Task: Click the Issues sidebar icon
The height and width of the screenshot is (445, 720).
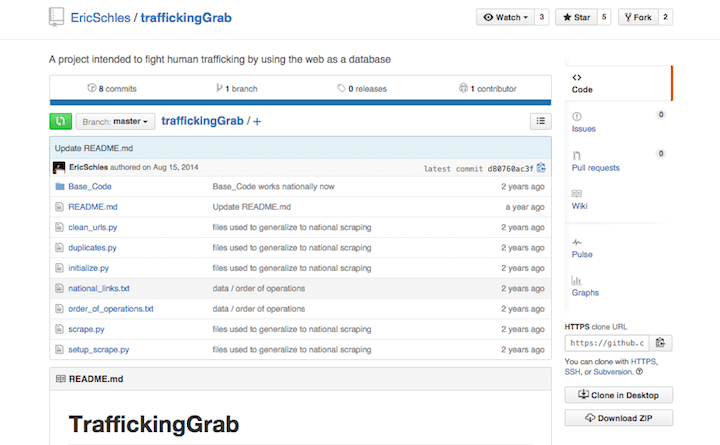Action: click(577, 116)
